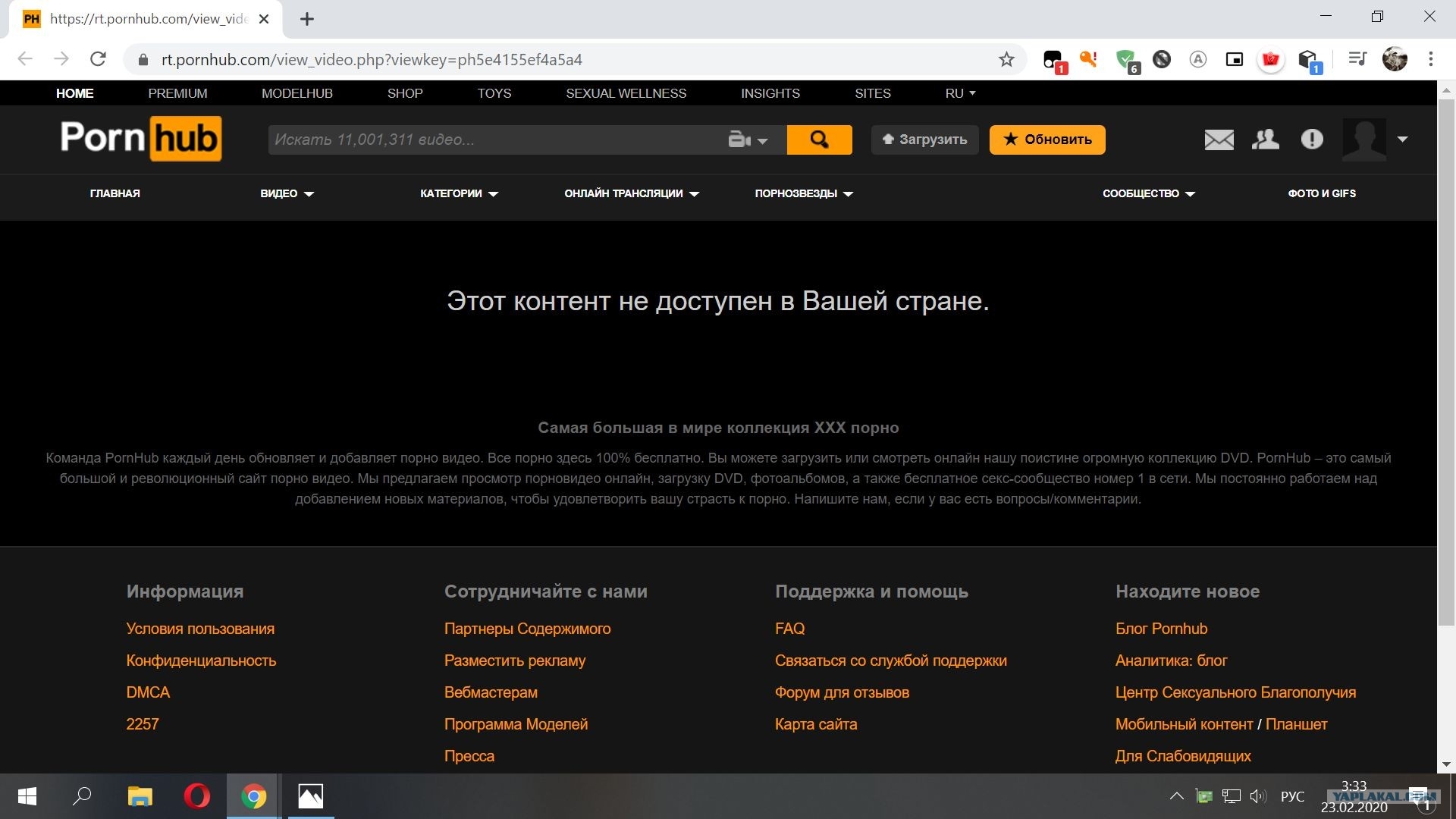This screenshot has width=1456, height=819.
Task: Bookmark page with star icon
Action: 1006,59
